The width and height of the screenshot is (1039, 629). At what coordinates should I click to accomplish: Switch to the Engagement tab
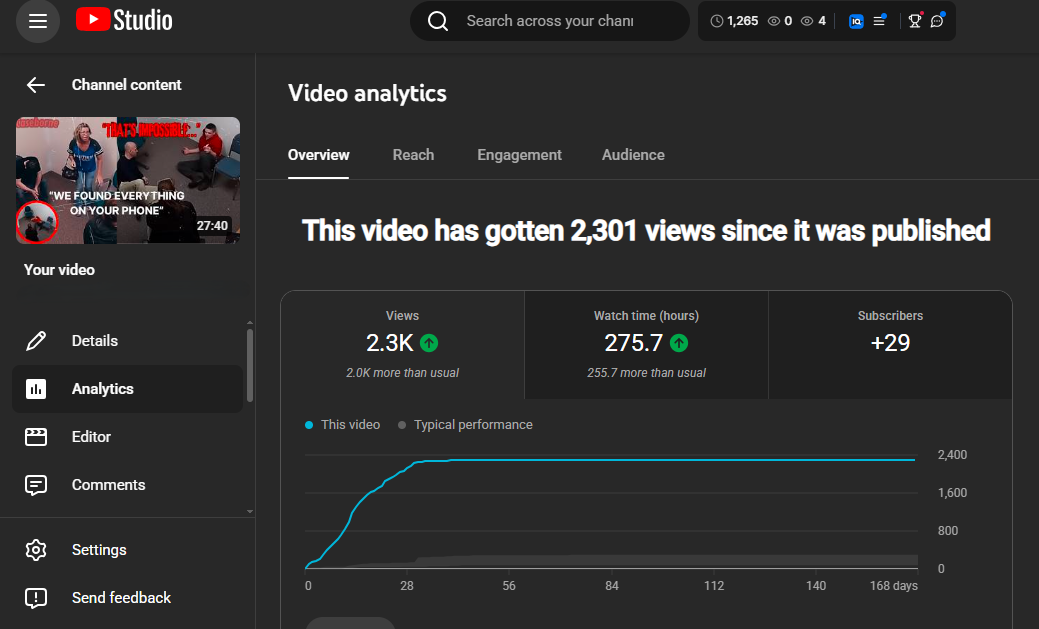click(x=519, y=155)
